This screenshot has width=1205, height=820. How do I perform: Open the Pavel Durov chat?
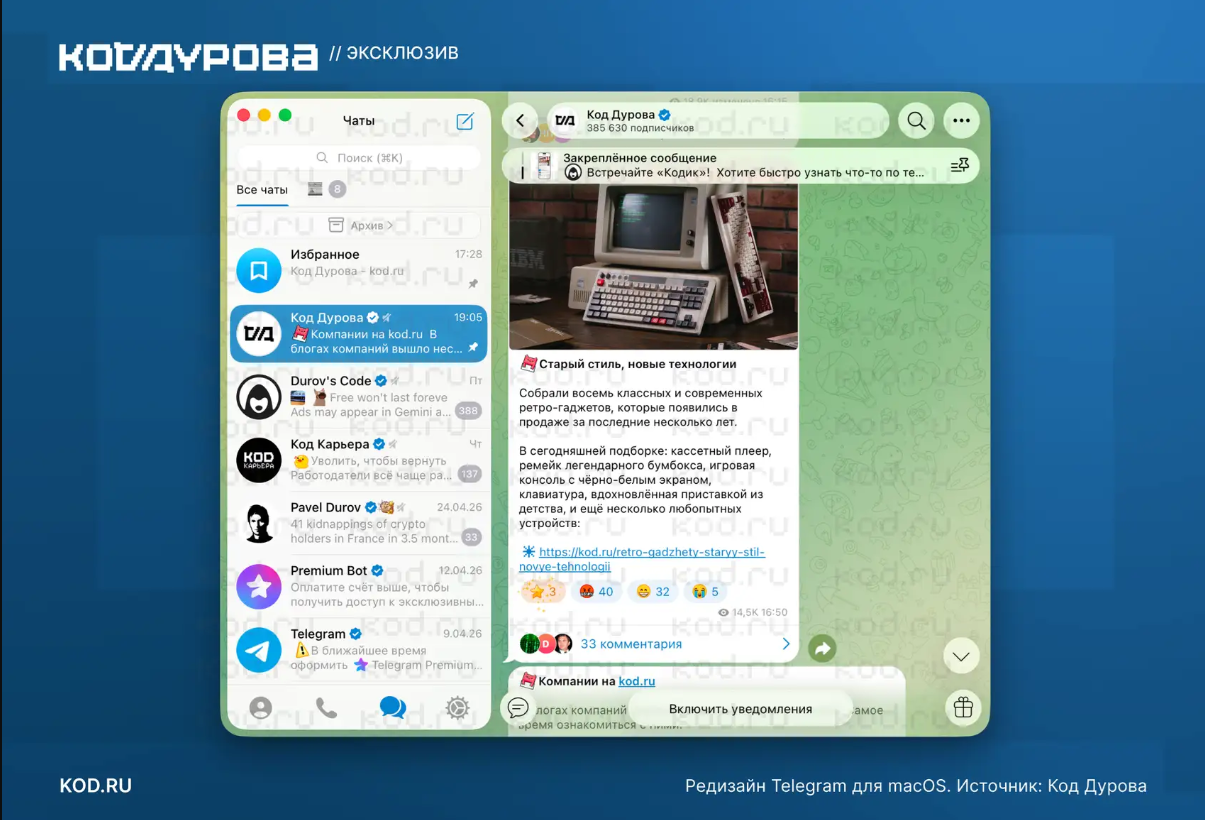(x=359, y=522)
